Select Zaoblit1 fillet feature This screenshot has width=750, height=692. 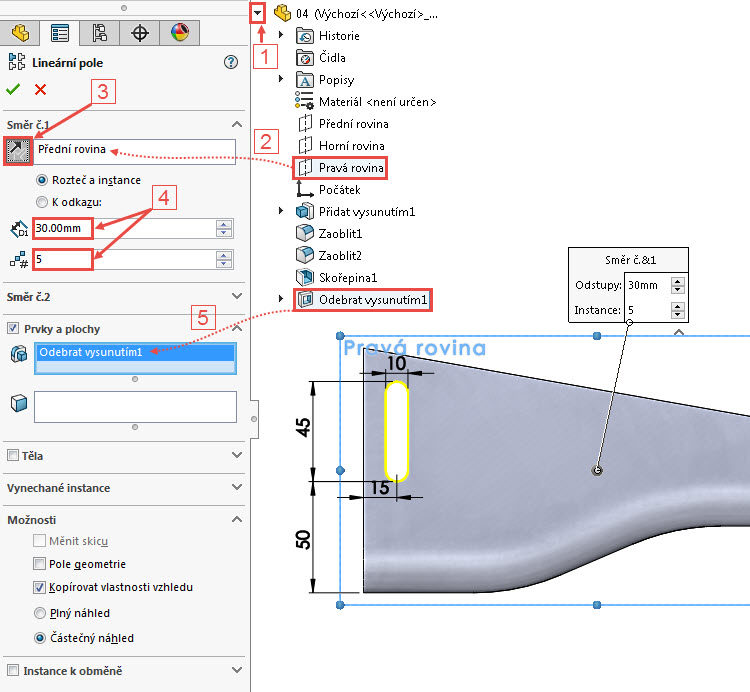329,234
